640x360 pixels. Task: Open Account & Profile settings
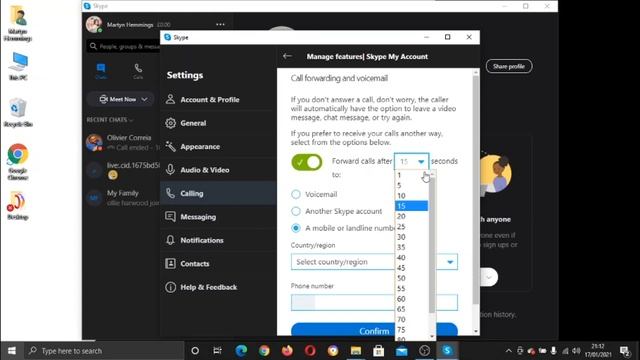(x=218, y=100)
